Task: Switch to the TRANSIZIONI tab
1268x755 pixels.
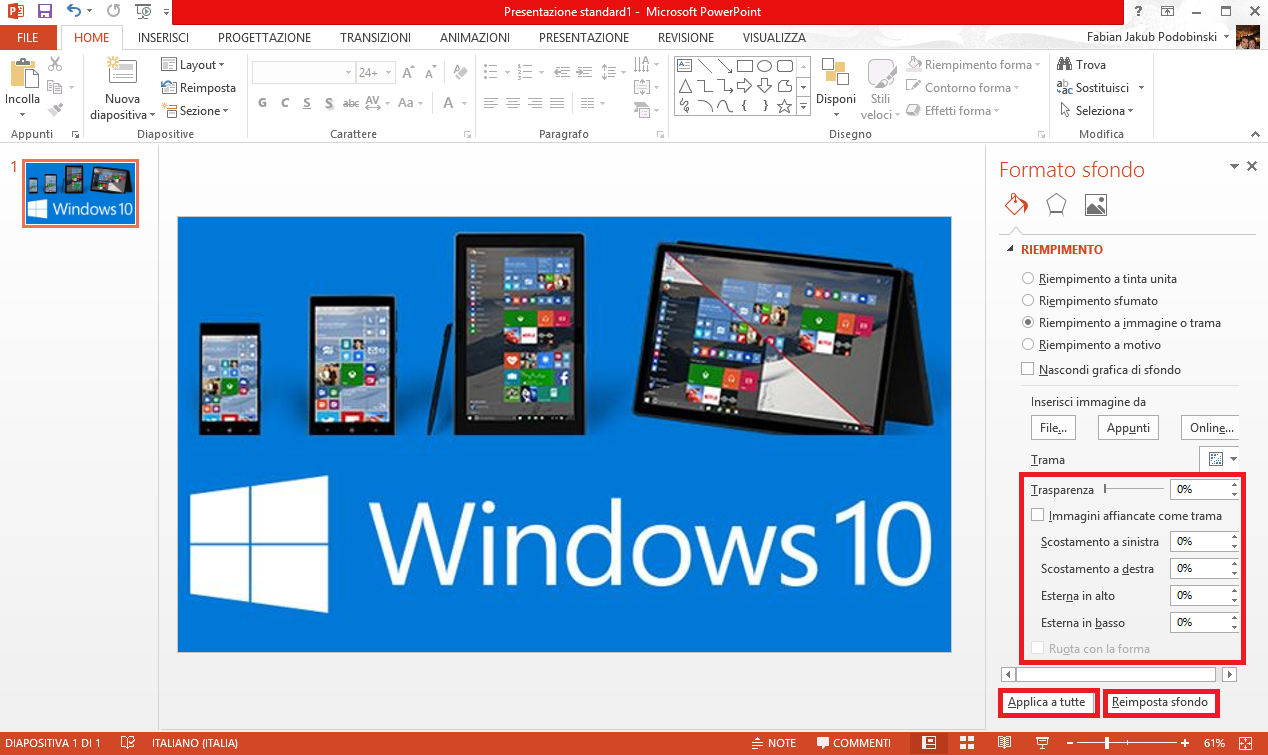Action: click(x=375, y=37)
